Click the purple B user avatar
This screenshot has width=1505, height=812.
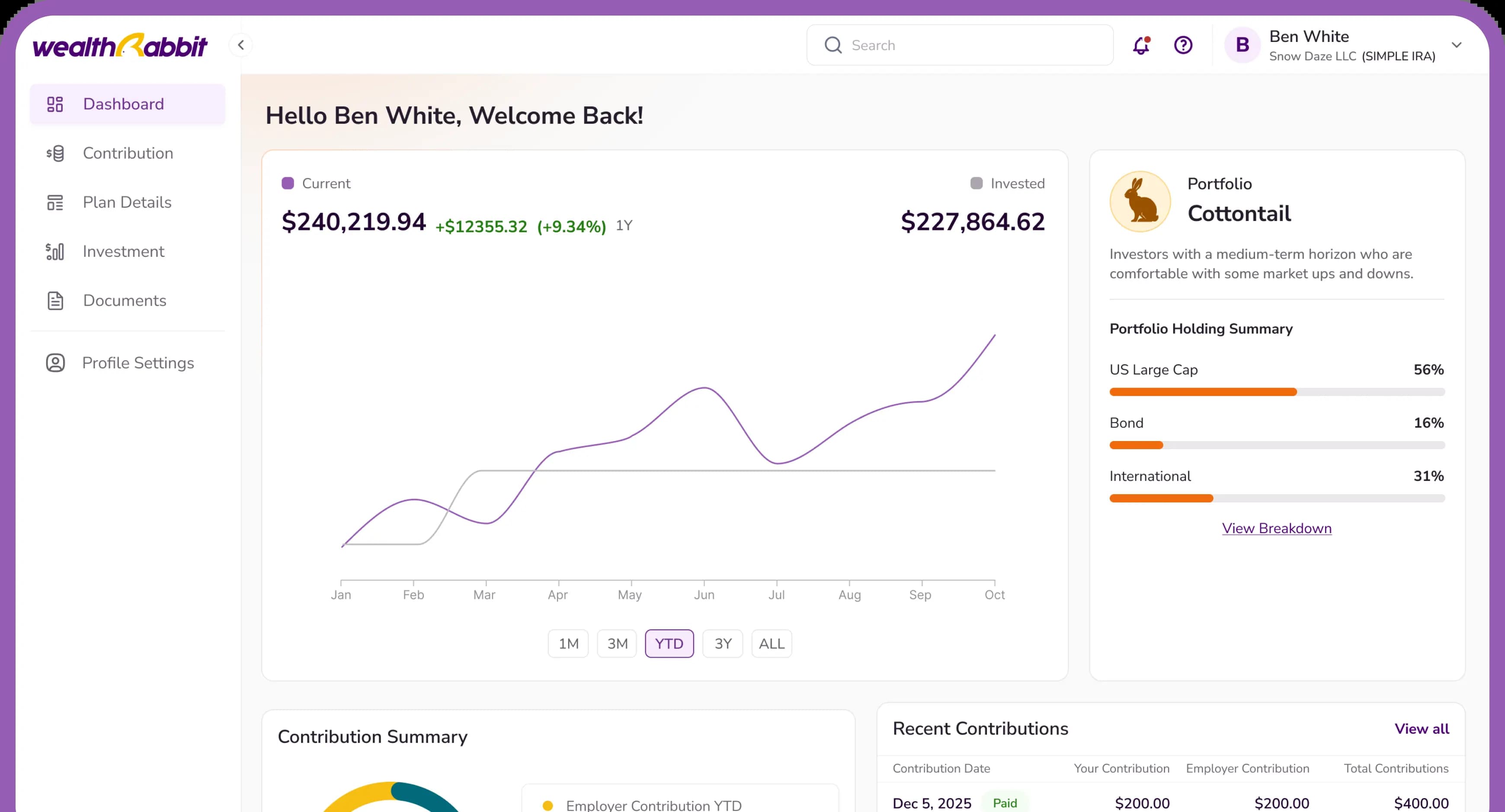(x=1242, y=45)
